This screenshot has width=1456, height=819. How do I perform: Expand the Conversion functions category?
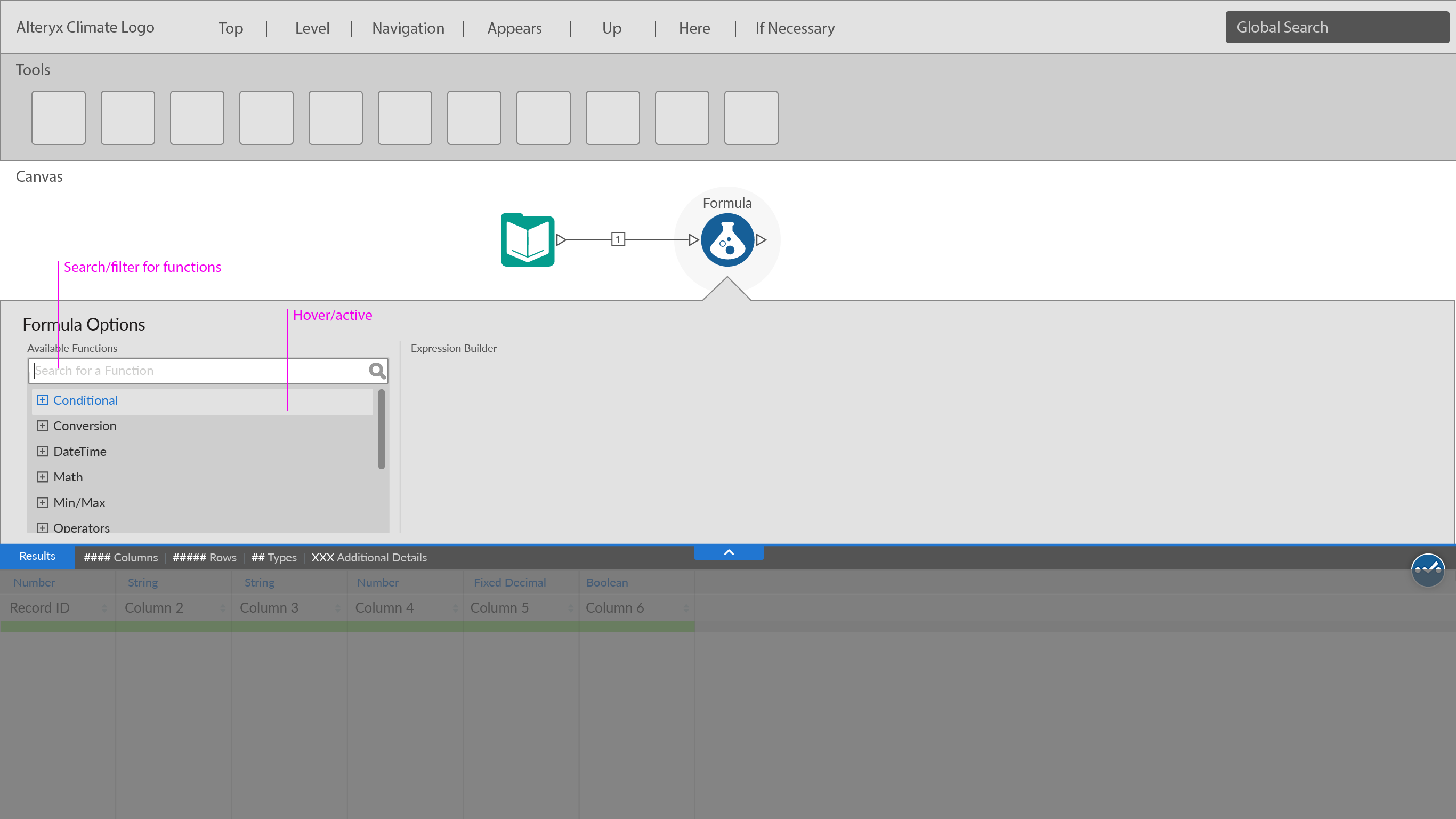point(43,426)
